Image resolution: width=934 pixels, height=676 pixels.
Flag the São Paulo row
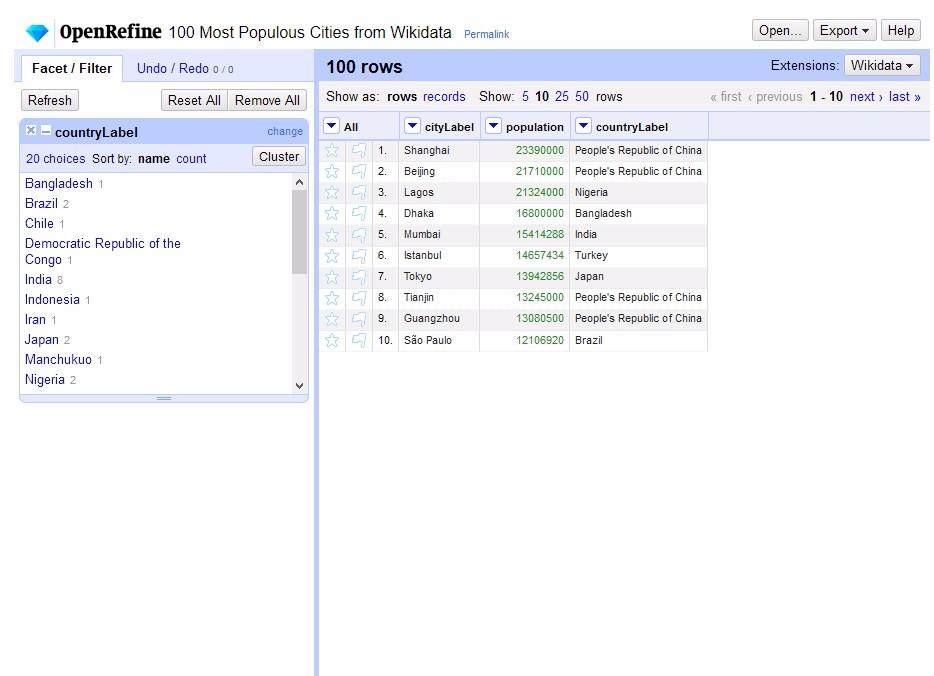coord(359,340)
